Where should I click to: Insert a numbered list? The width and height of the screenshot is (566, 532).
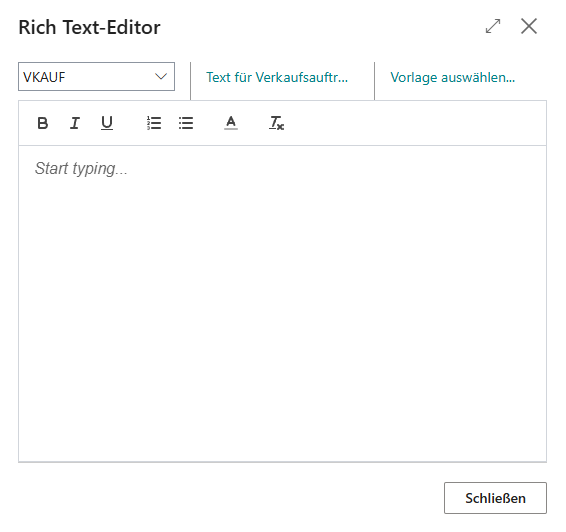(154, 123)
